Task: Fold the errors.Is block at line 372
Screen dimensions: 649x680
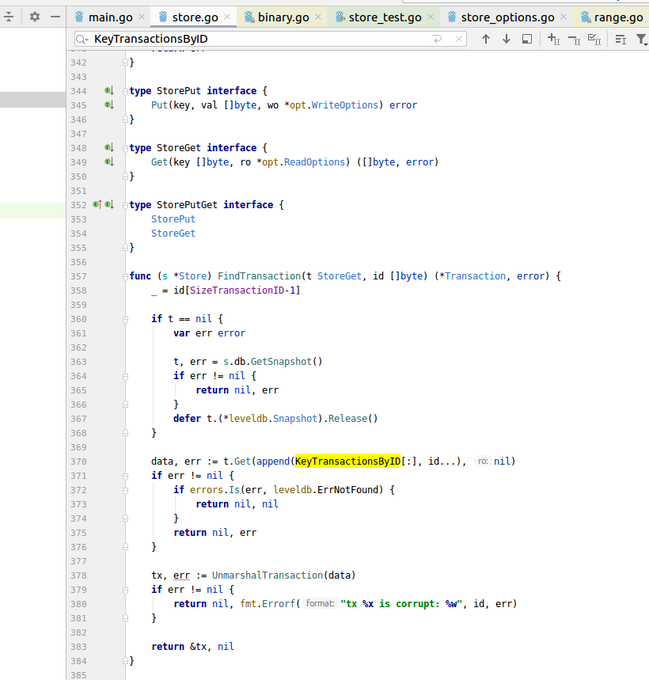Action: click(x=125, y=490)
